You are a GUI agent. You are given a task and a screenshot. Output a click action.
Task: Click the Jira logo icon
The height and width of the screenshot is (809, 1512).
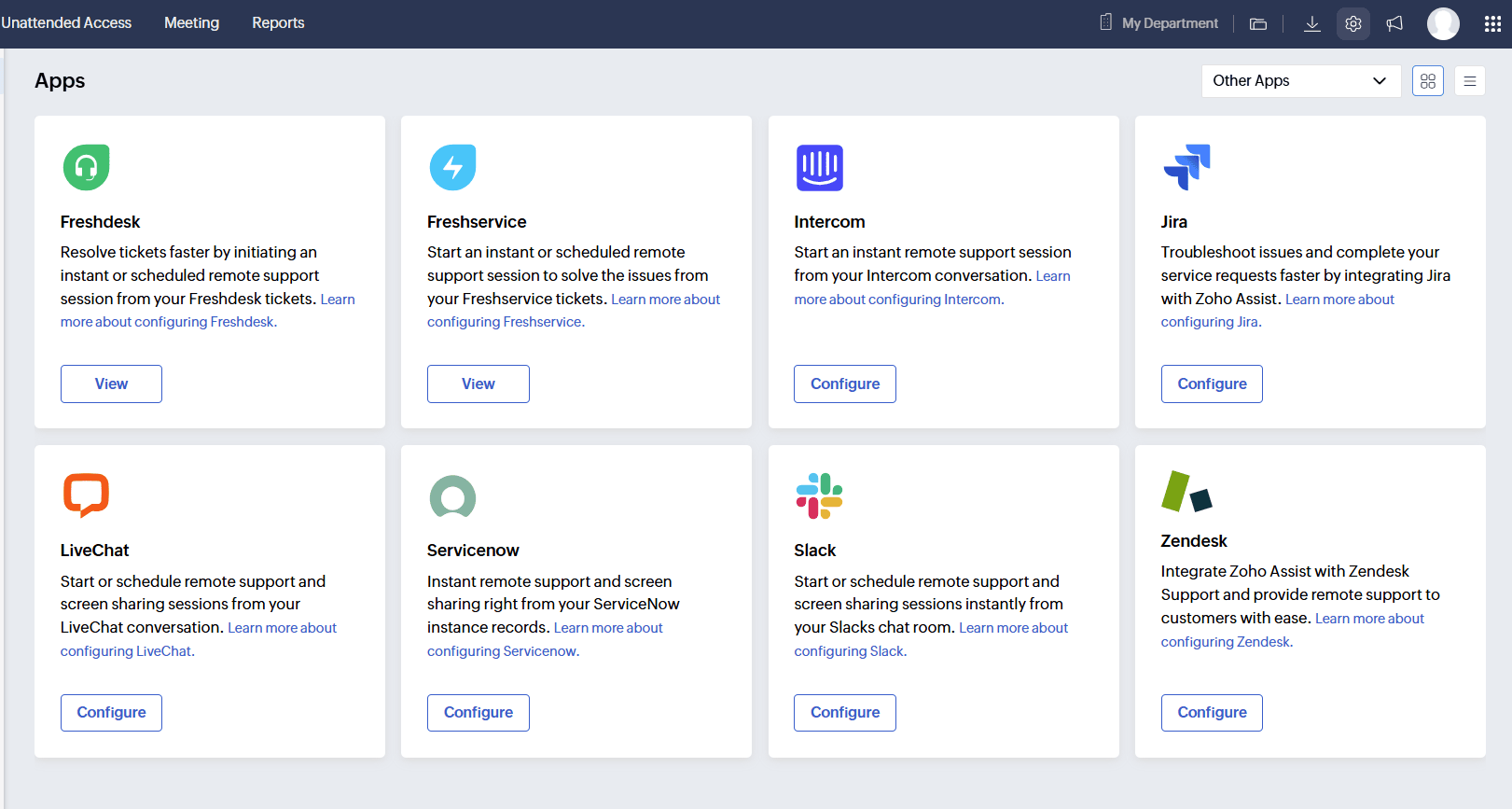(1186, 167)
